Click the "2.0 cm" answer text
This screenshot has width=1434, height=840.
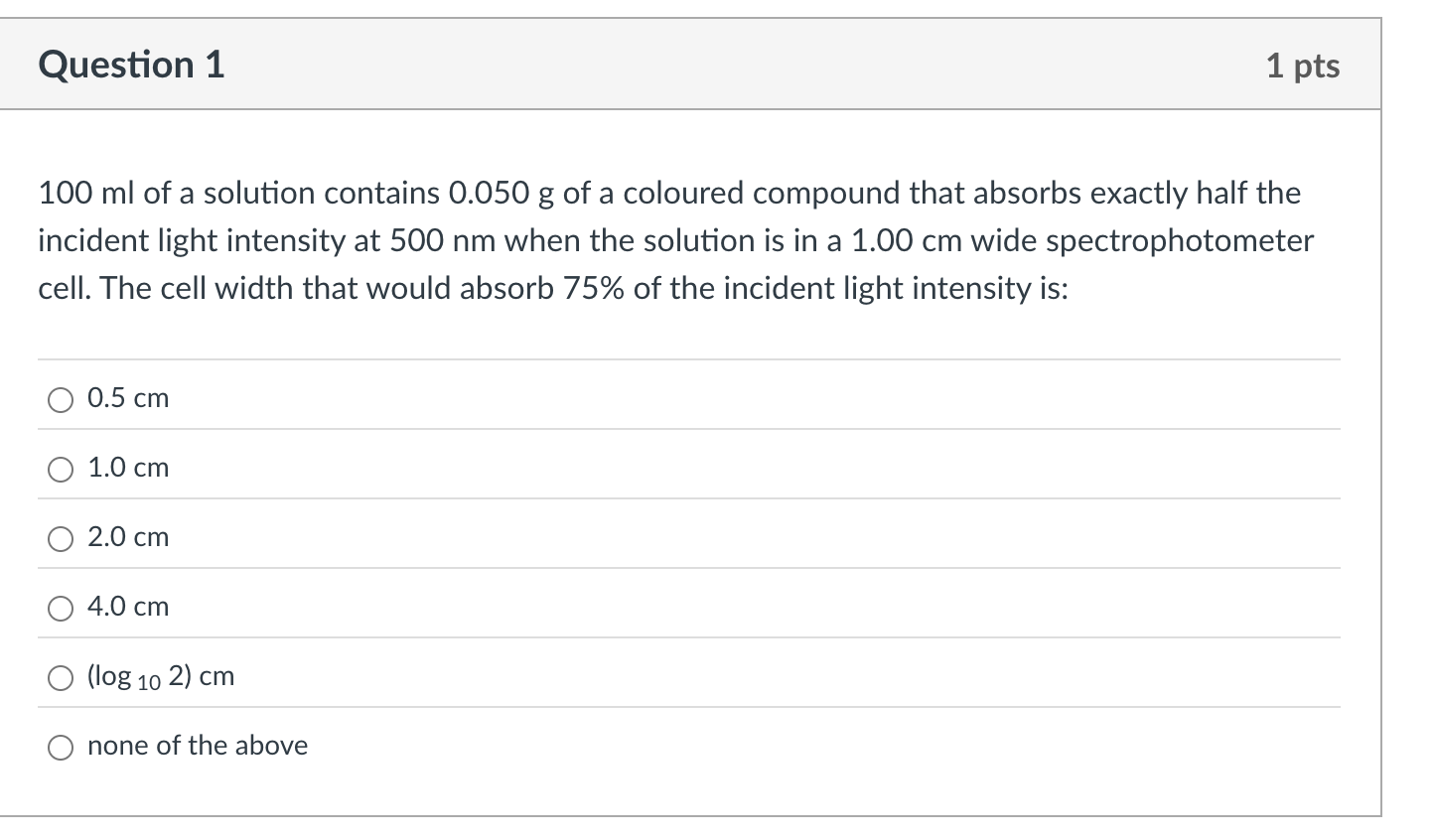pyautogui.click(x=128, y=537)
